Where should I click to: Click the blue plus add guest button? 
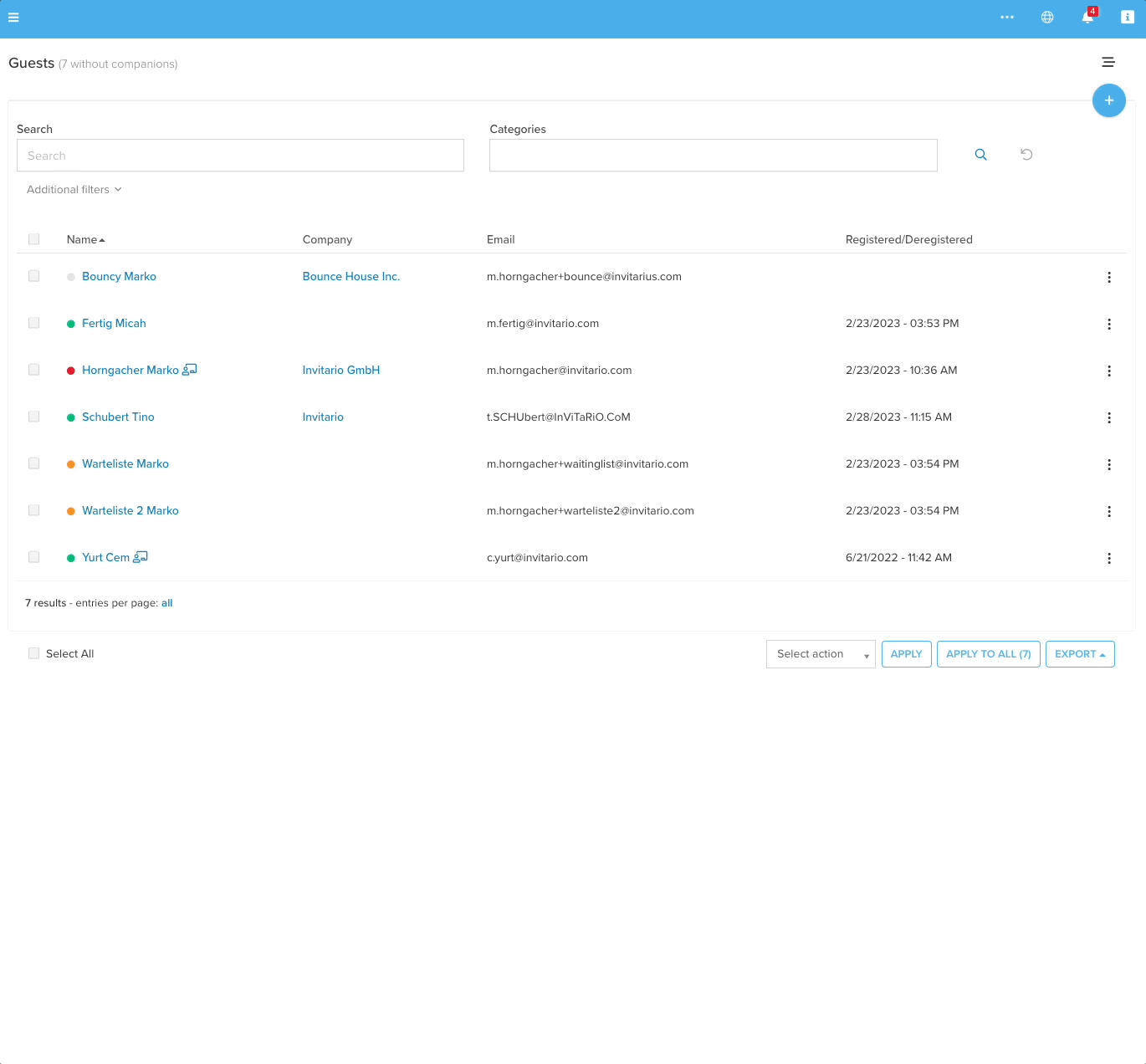click(1108, 100)
